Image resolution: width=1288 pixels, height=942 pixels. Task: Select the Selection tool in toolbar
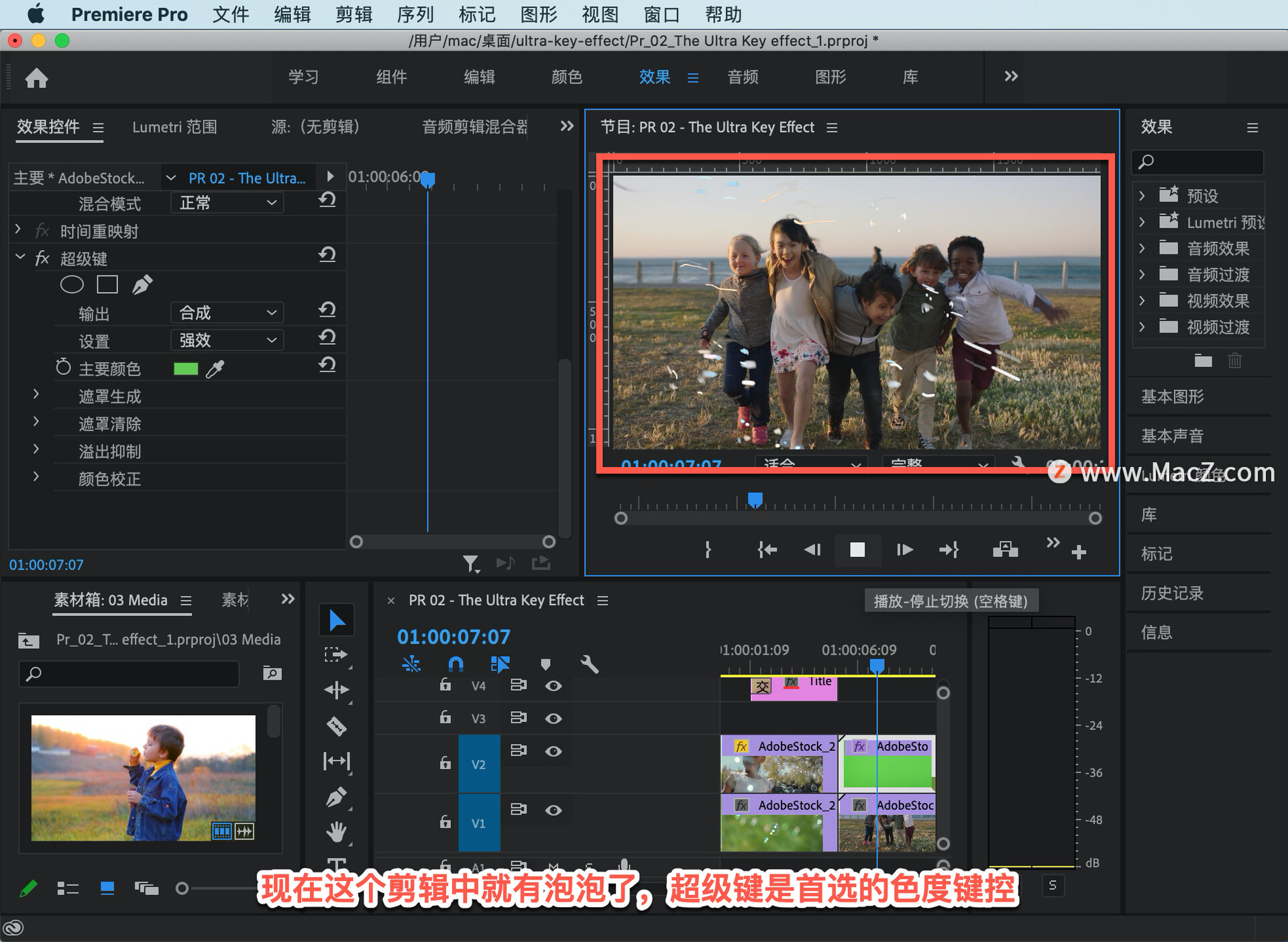coord(336,620)
